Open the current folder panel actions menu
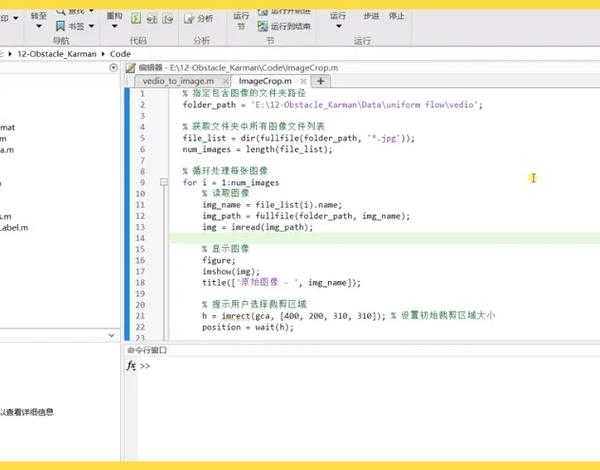This screenshot has height=470, width=600. (x=113, y=68)
